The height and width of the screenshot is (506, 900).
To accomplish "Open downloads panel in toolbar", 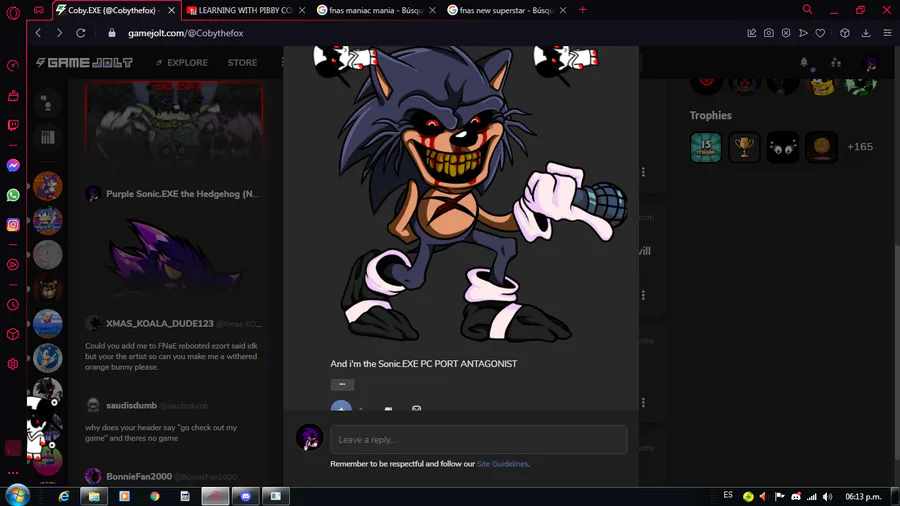I will point(866,33).
